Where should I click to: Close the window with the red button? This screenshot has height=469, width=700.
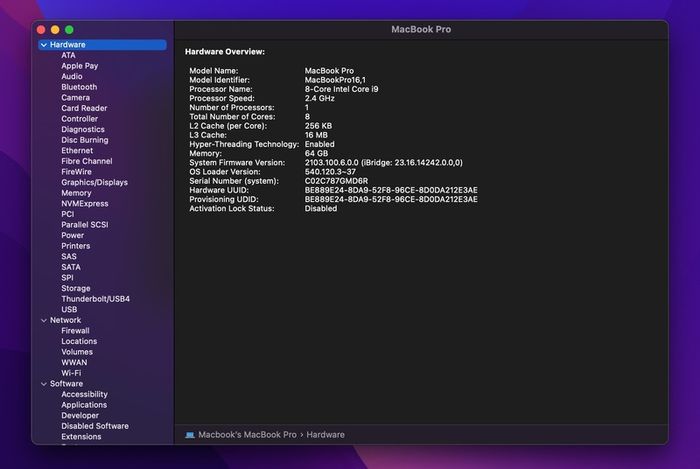[41, 30]
